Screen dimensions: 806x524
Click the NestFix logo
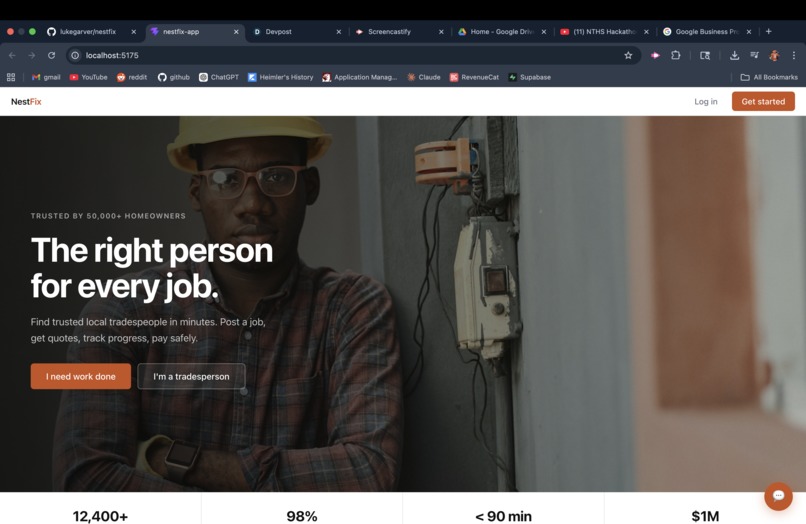pyautogui.click(x=26, y=102)
